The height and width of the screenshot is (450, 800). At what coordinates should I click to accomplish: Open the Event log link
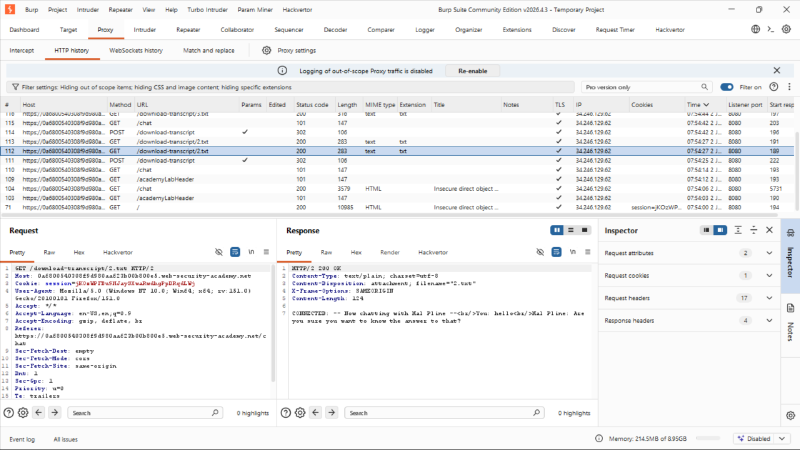(x=22, y=439)
